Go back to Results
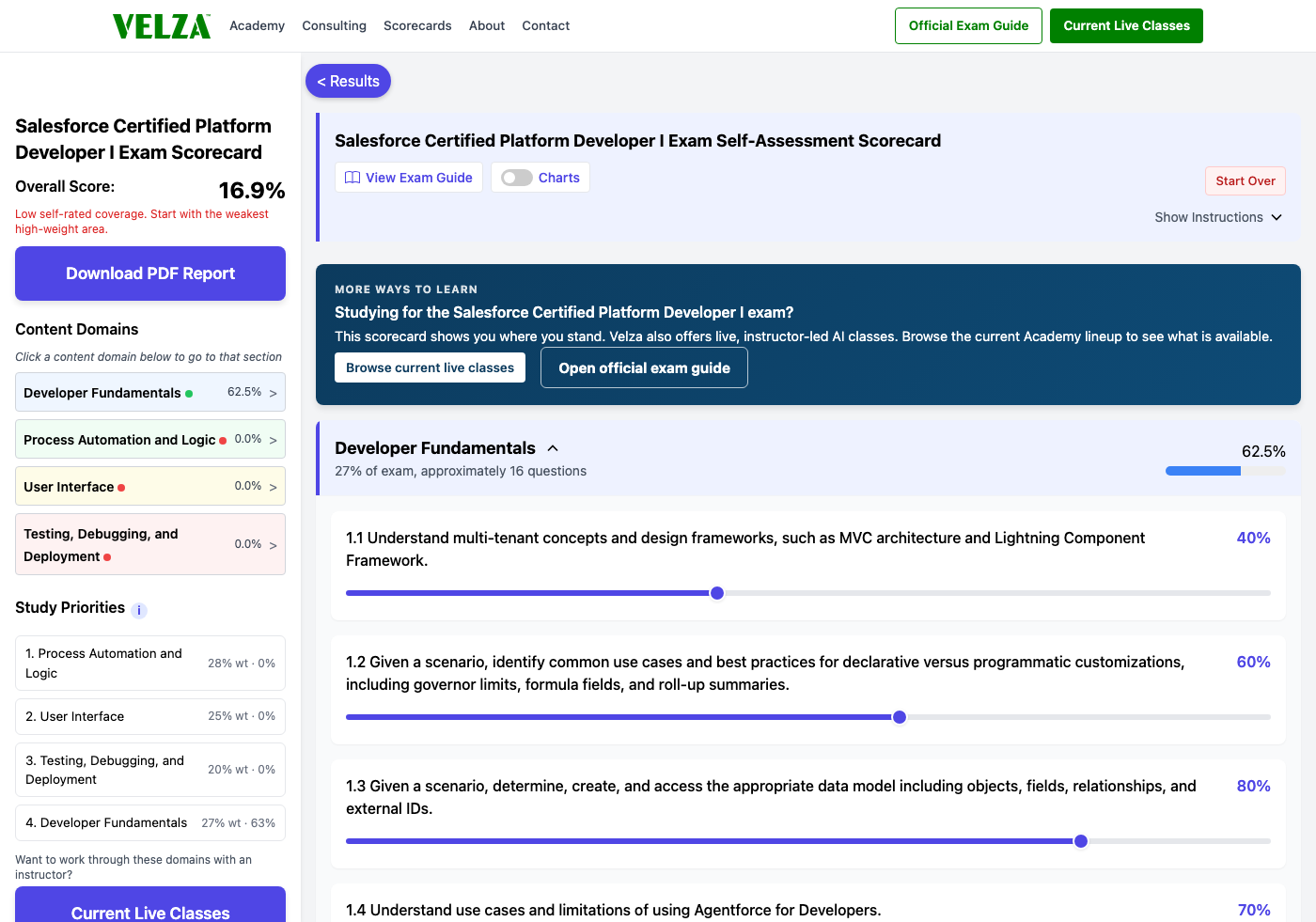 (348, 81)
